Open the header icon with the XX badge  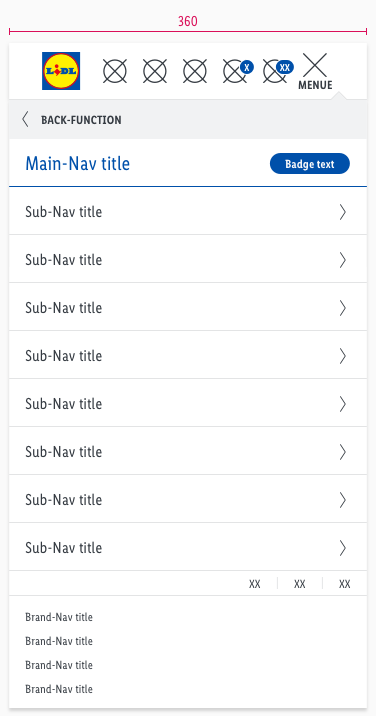point(278,71)
